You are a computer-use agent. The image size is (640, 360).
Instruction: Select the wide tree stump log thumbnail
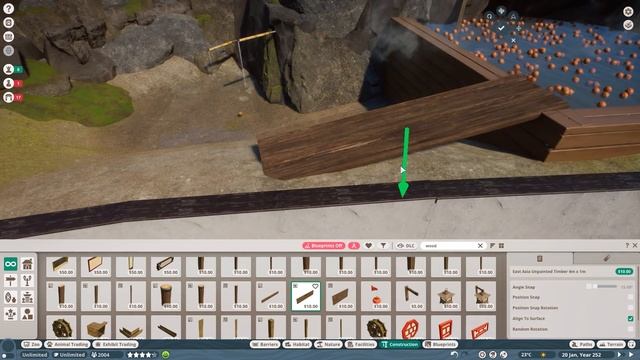click(166, 296)
